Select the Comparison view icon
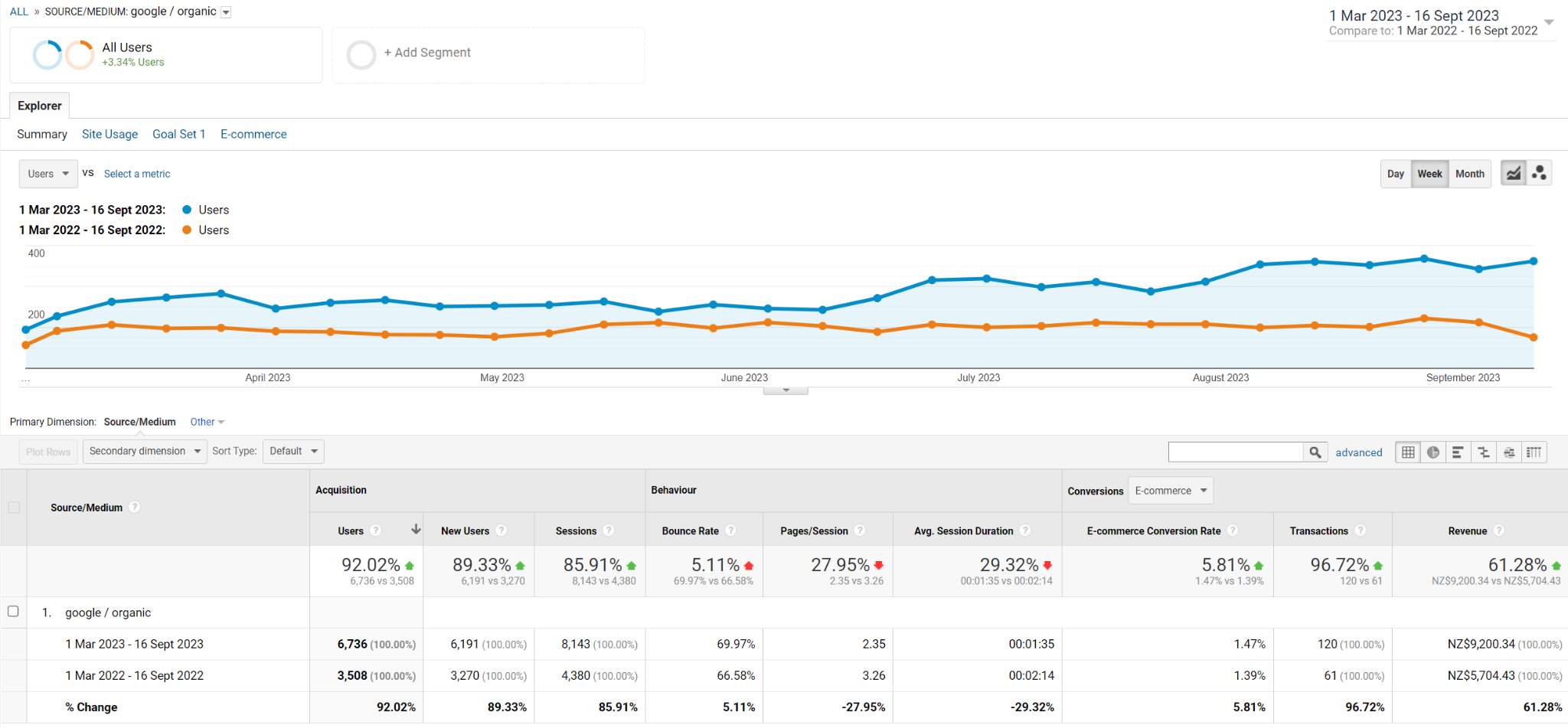The width and height of the screenshot is (1568, 728). [1483, 452]
